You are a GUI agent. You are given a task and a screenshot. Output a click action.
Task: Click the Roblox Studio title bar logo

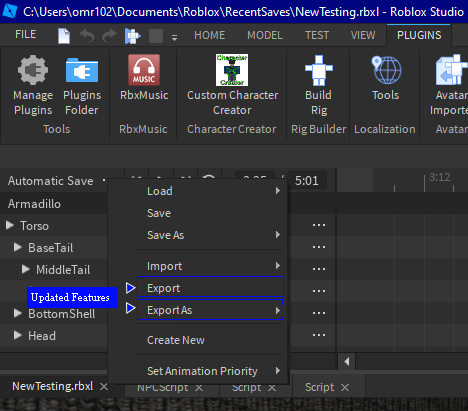coord(9,11)
